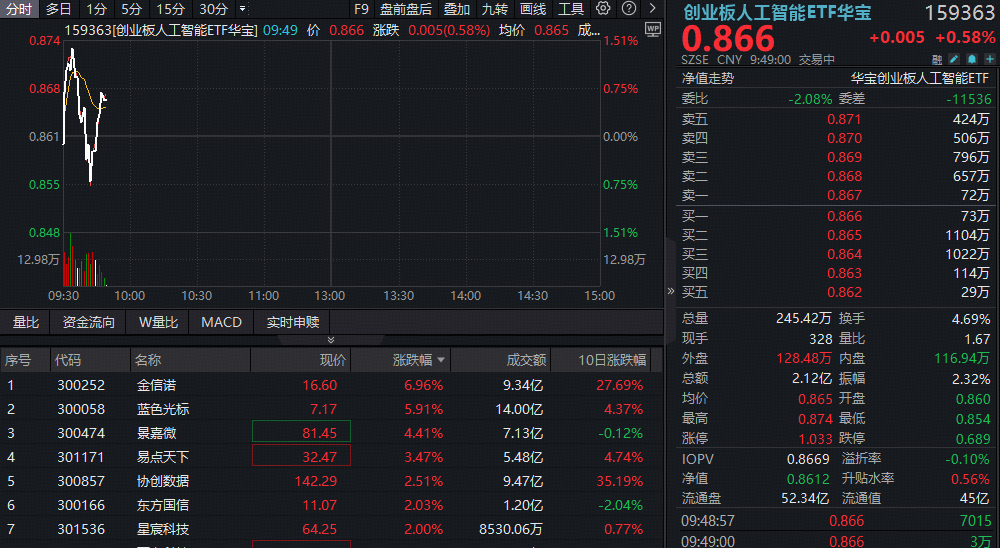Open 工具 tools menu
The image size is (1000, 548).
click(571, 9)
